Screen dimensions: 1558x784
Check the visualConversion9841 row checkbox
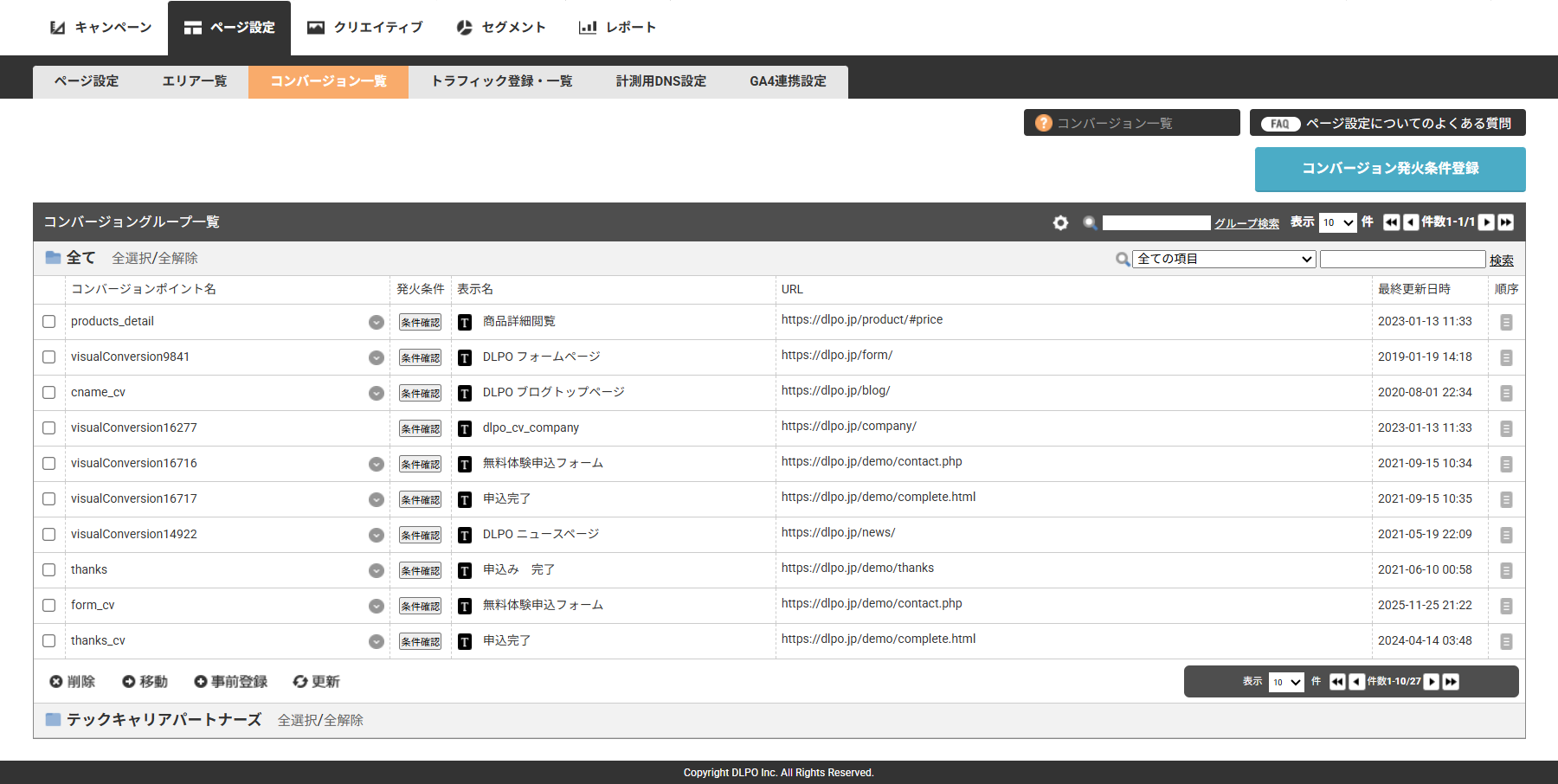coord(49,357)
